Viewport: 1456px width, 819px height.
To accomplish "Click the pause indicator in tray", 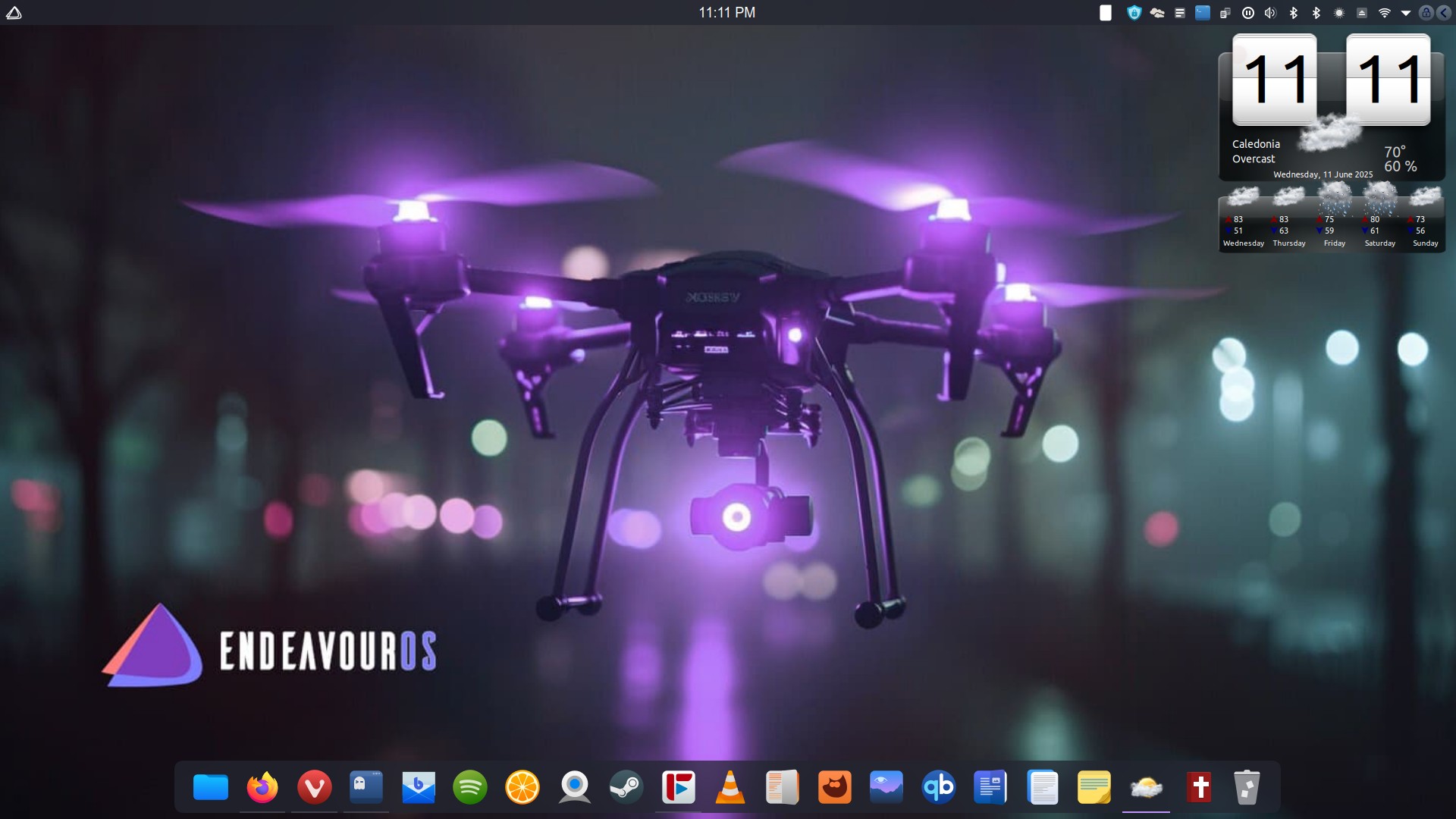I will click(1248, 13).
